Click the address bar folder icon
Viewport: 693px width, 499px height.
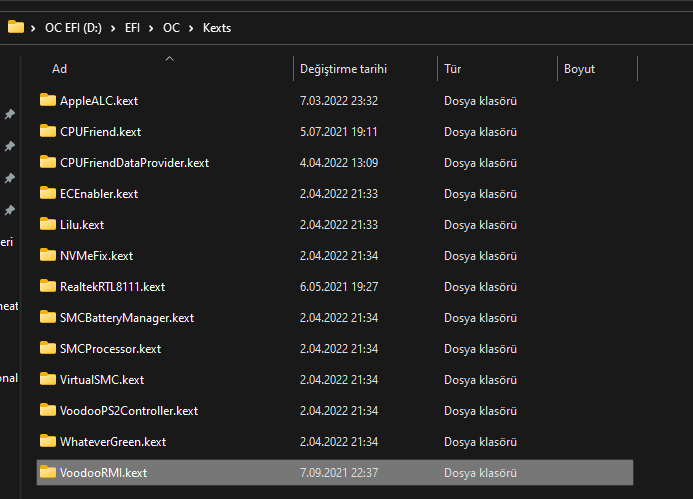tap(15, 27)
